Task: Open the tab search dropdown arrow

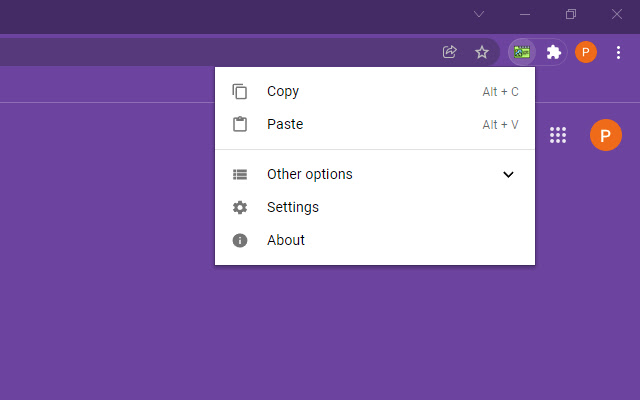Action: (x=479, y=14)
